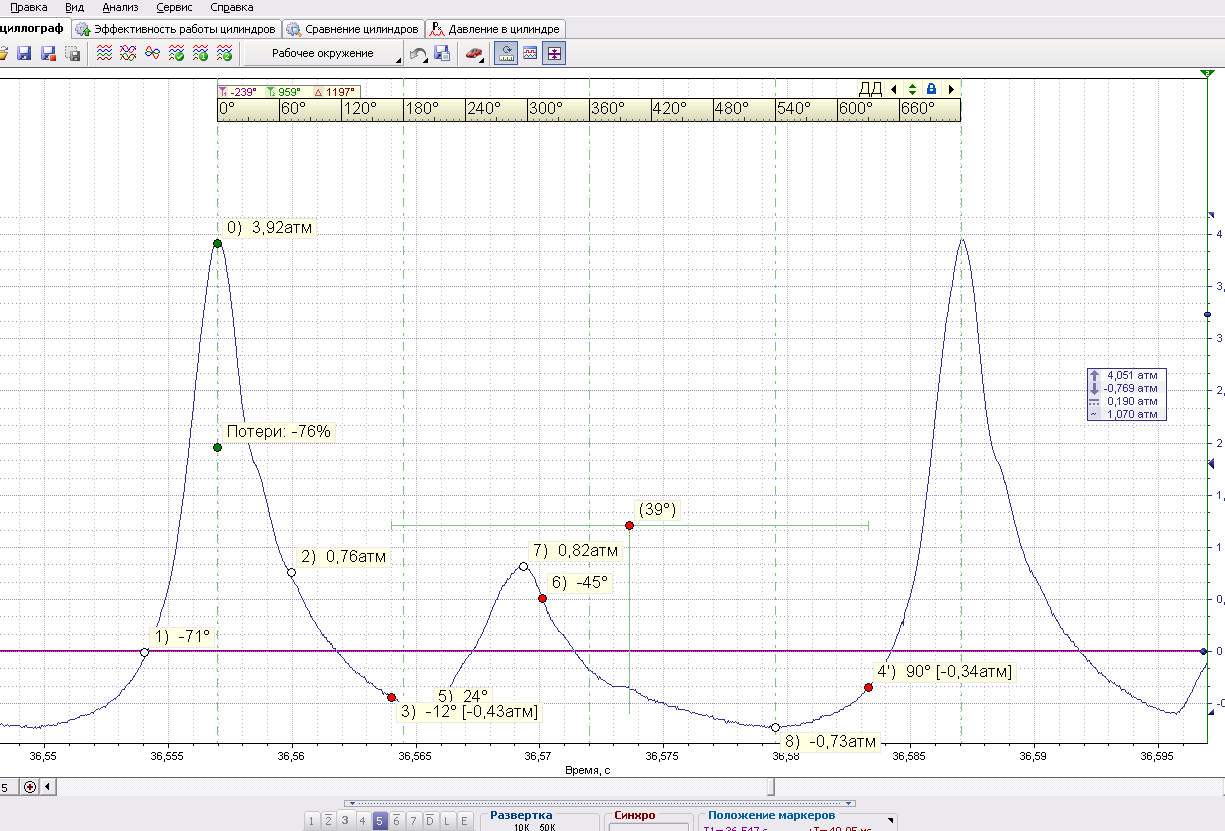Click the disk icon next to undo

coord(442,53)
